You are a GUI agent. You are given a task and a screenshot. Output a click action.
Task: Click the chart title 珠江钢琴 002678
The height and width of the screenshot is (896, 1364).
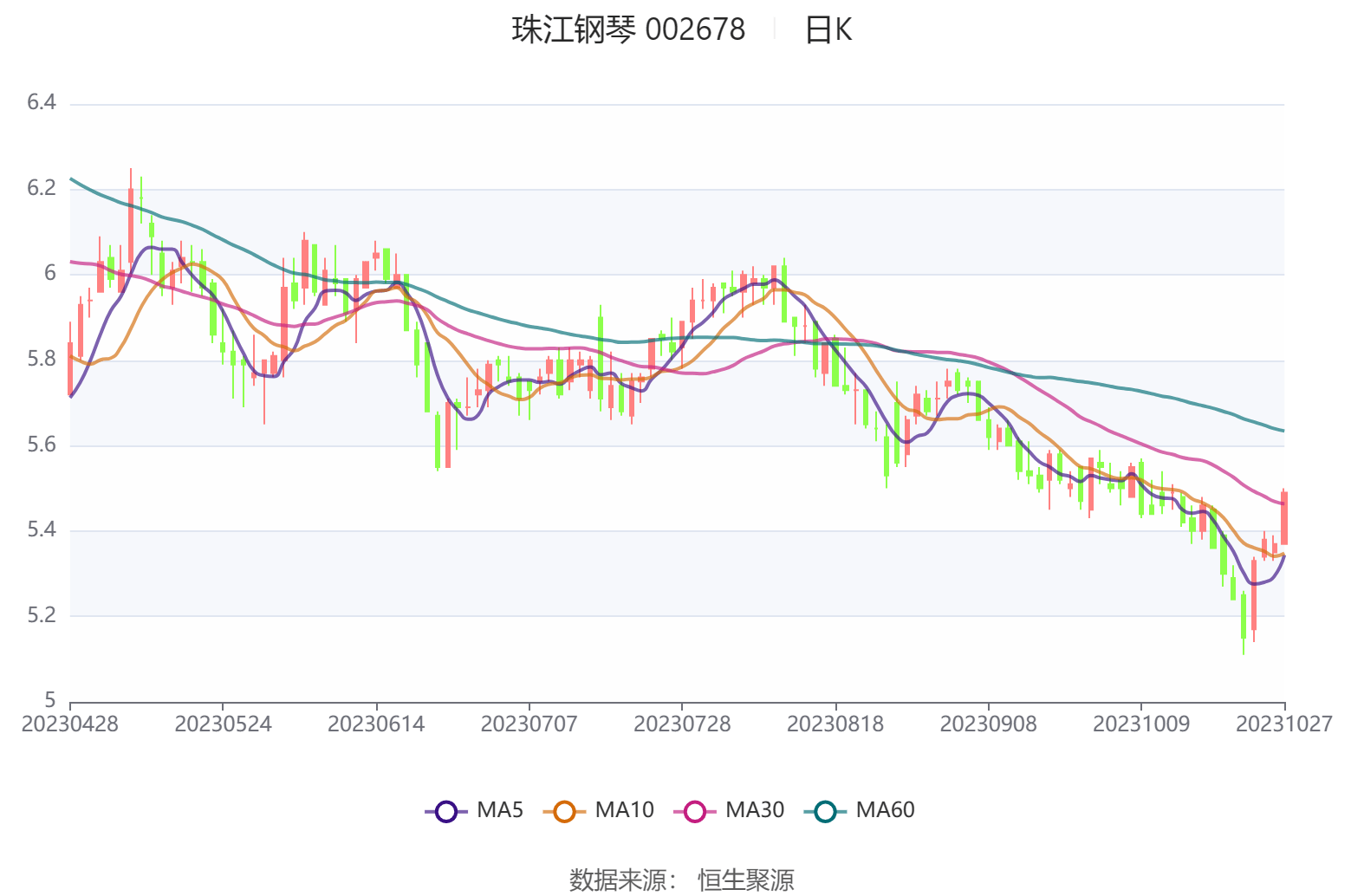tap(628, 30)
